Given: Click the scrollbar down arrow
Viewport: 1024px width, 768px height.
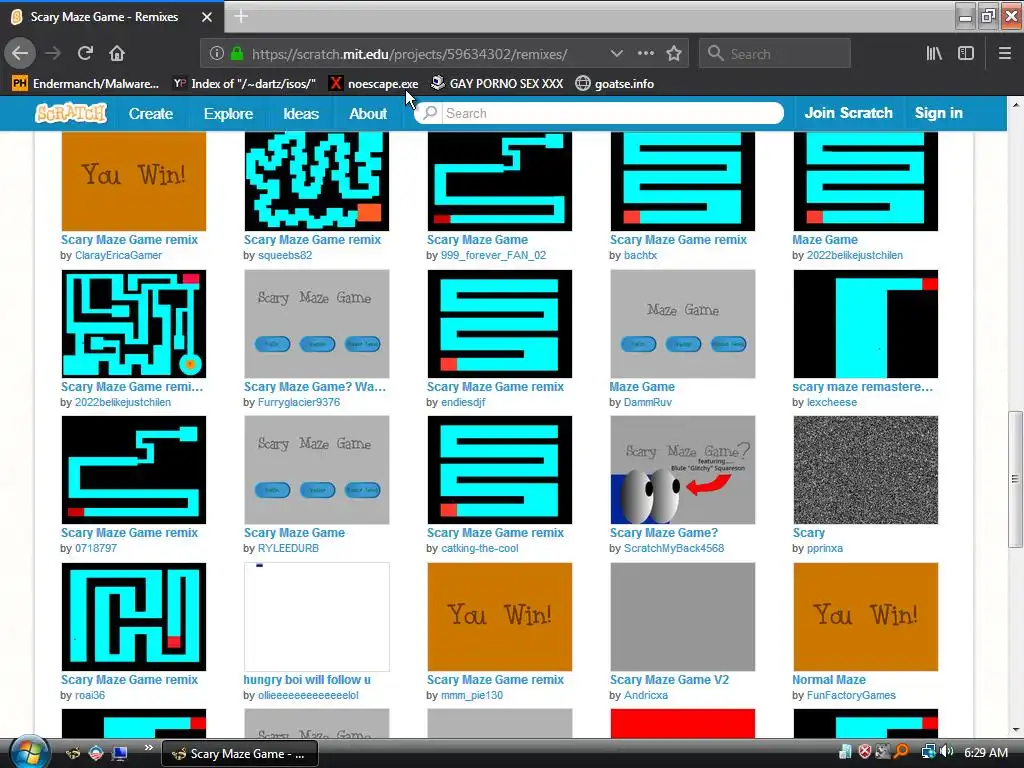Looking at the screenshot, I should tap(1015, 729).
